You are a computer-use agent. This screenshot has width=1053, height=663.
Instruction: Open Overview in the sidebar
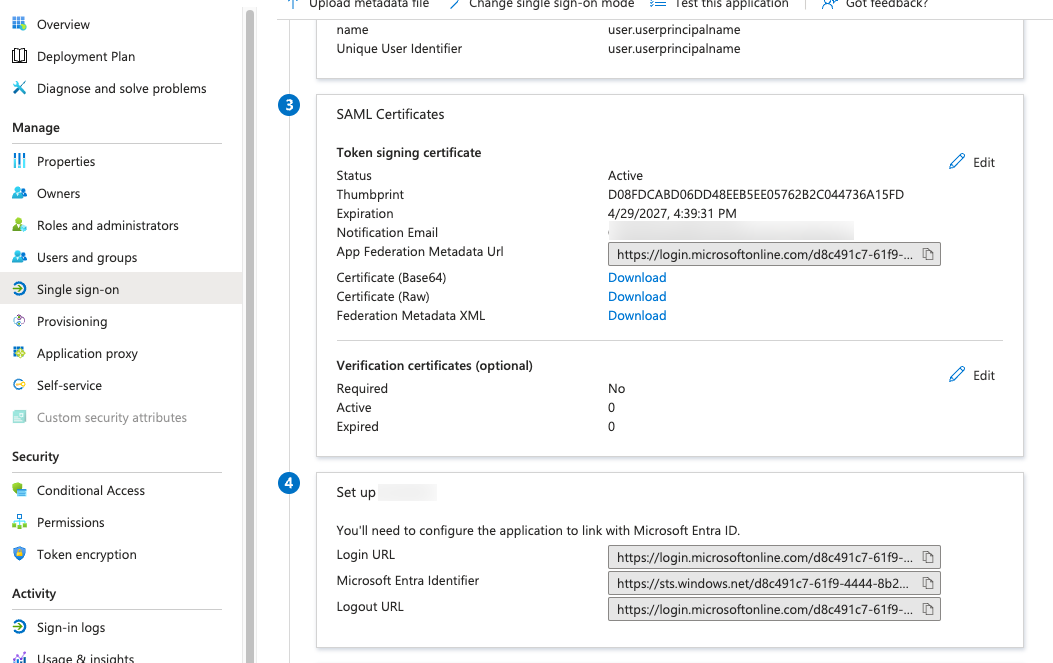(x=63, y=24)
